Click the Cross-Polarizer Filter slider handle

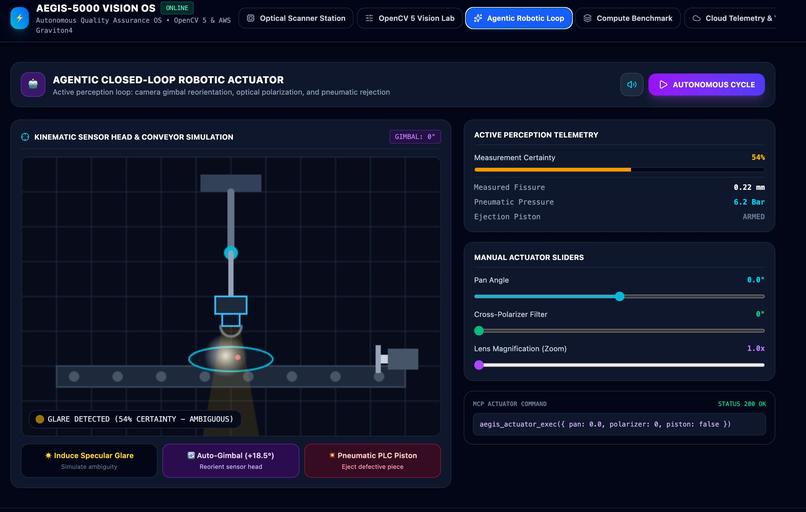click(479, 331)
